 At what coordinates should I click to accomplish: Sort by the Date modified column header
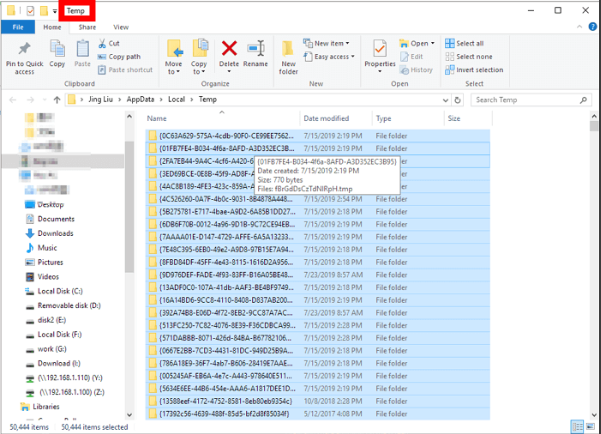[x=326, y=118]
